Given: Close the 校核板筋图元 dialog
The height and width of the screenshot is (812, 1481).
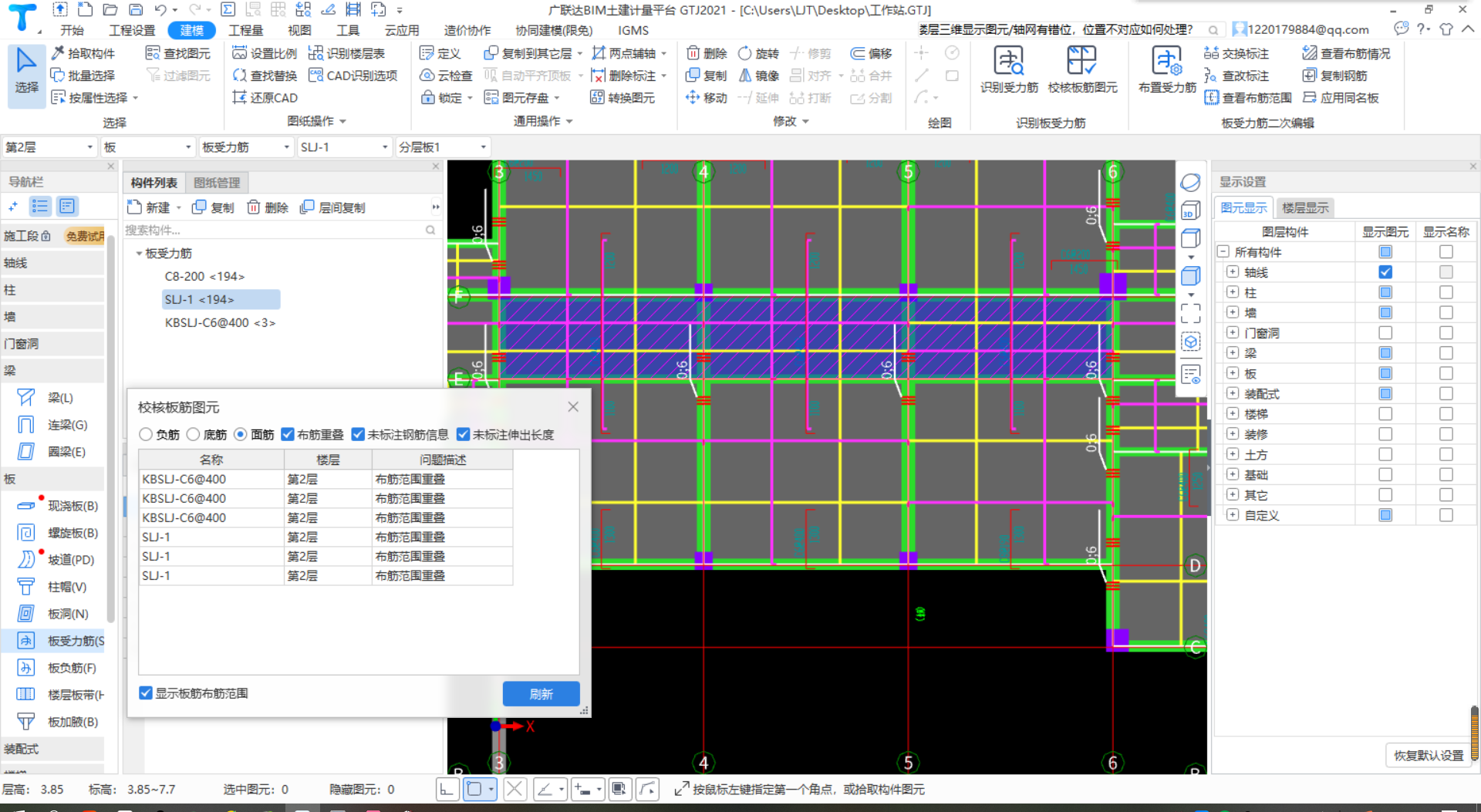Looking at the screenshot, I should [573, 406].
